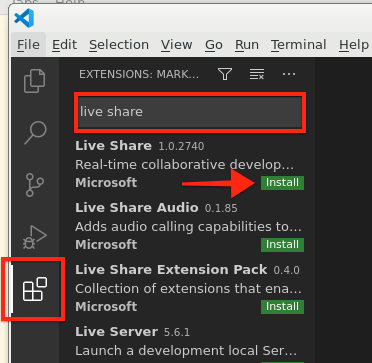Click 'Collection of extensions that ena…' description

(188, 289)
